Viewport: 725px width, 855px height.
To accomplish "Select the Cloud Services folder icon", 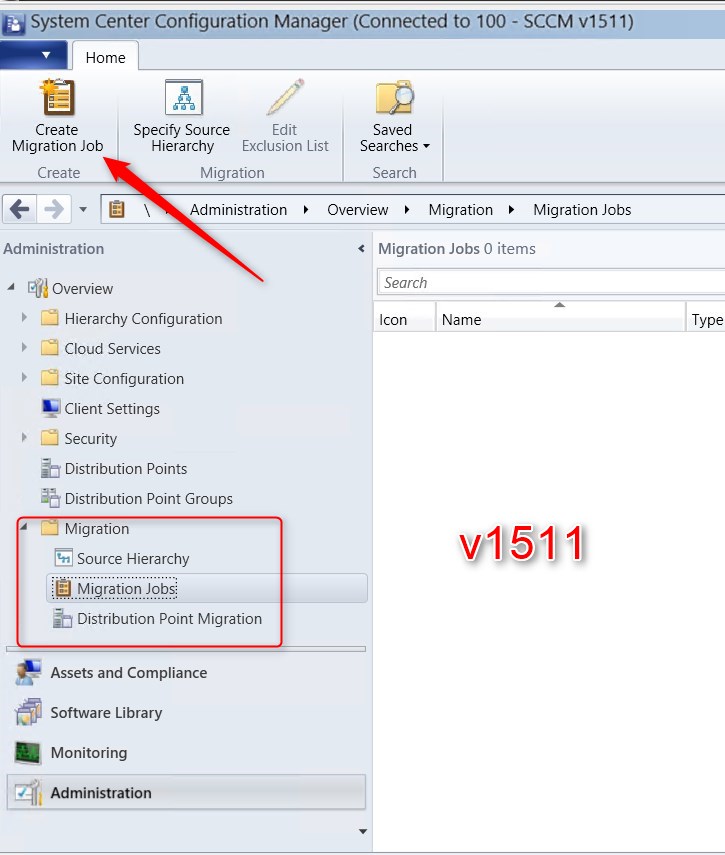I will pos(50,348).
